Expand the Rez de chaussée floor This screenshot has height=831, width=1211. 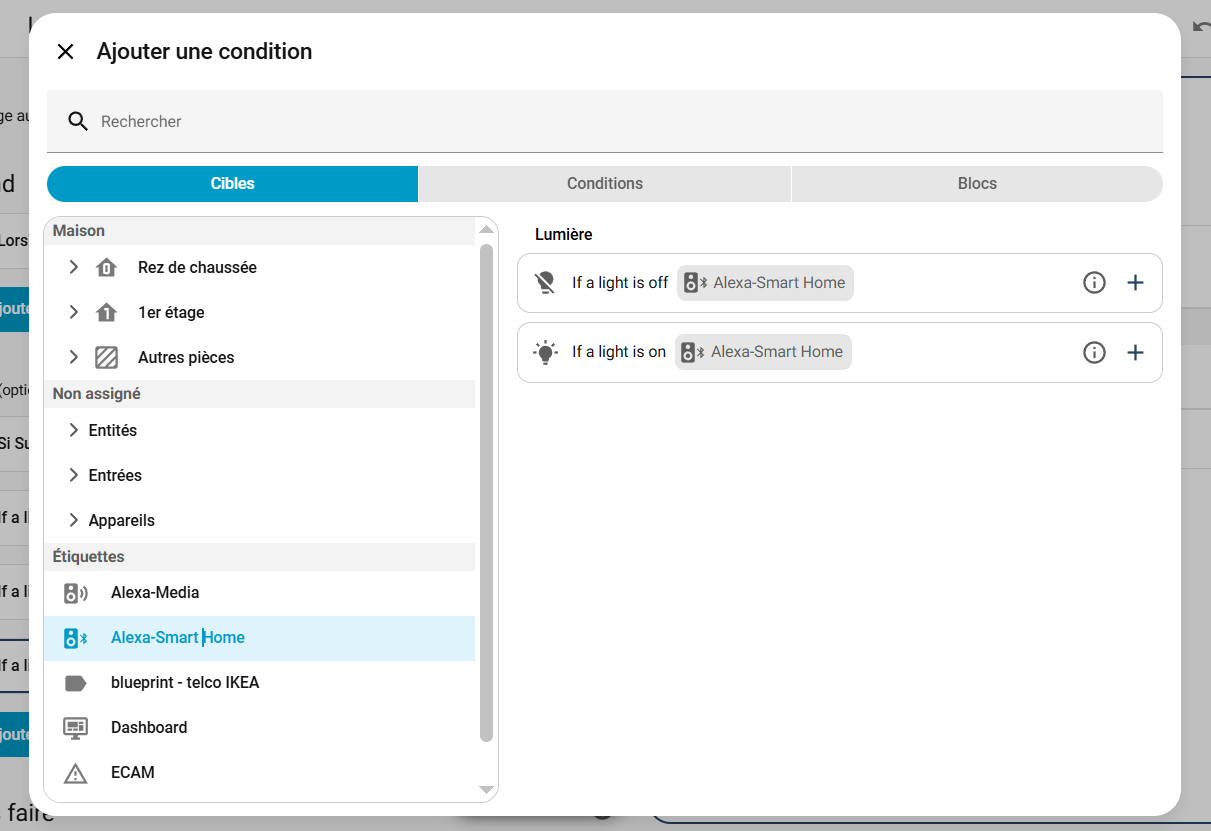pyautogui.click(x=73, y=267)
